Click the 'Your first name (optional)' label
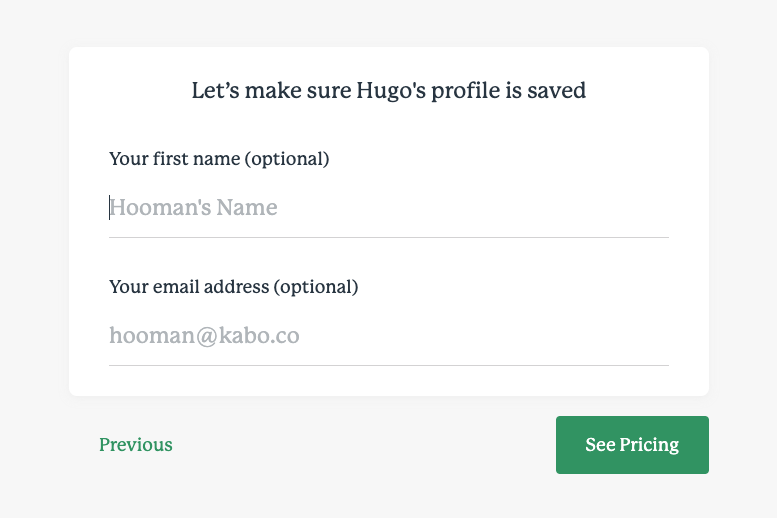 pyautogui.click(x=219, y=159)
